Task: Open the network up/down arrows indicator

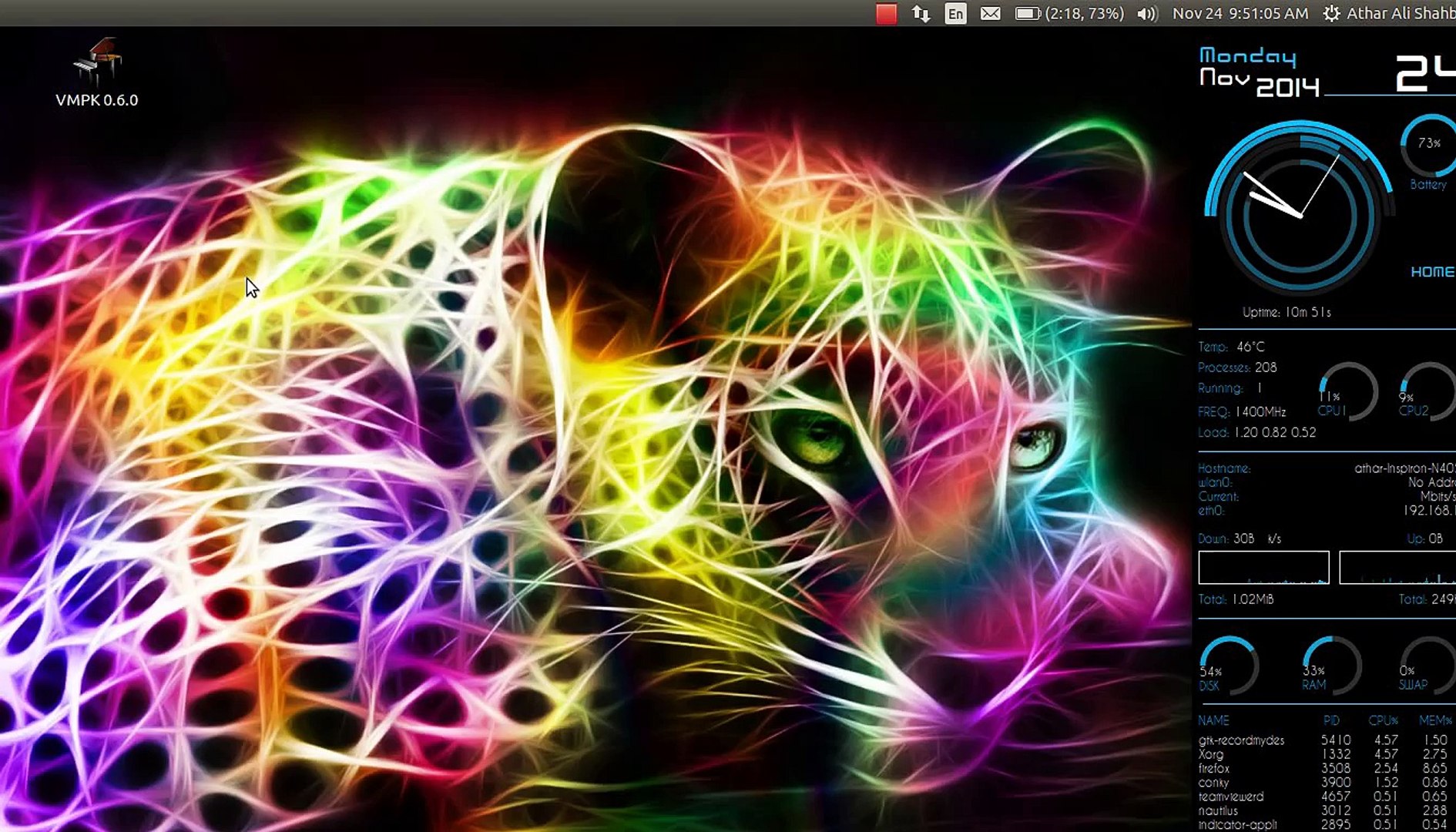Action: pos(921,13)
